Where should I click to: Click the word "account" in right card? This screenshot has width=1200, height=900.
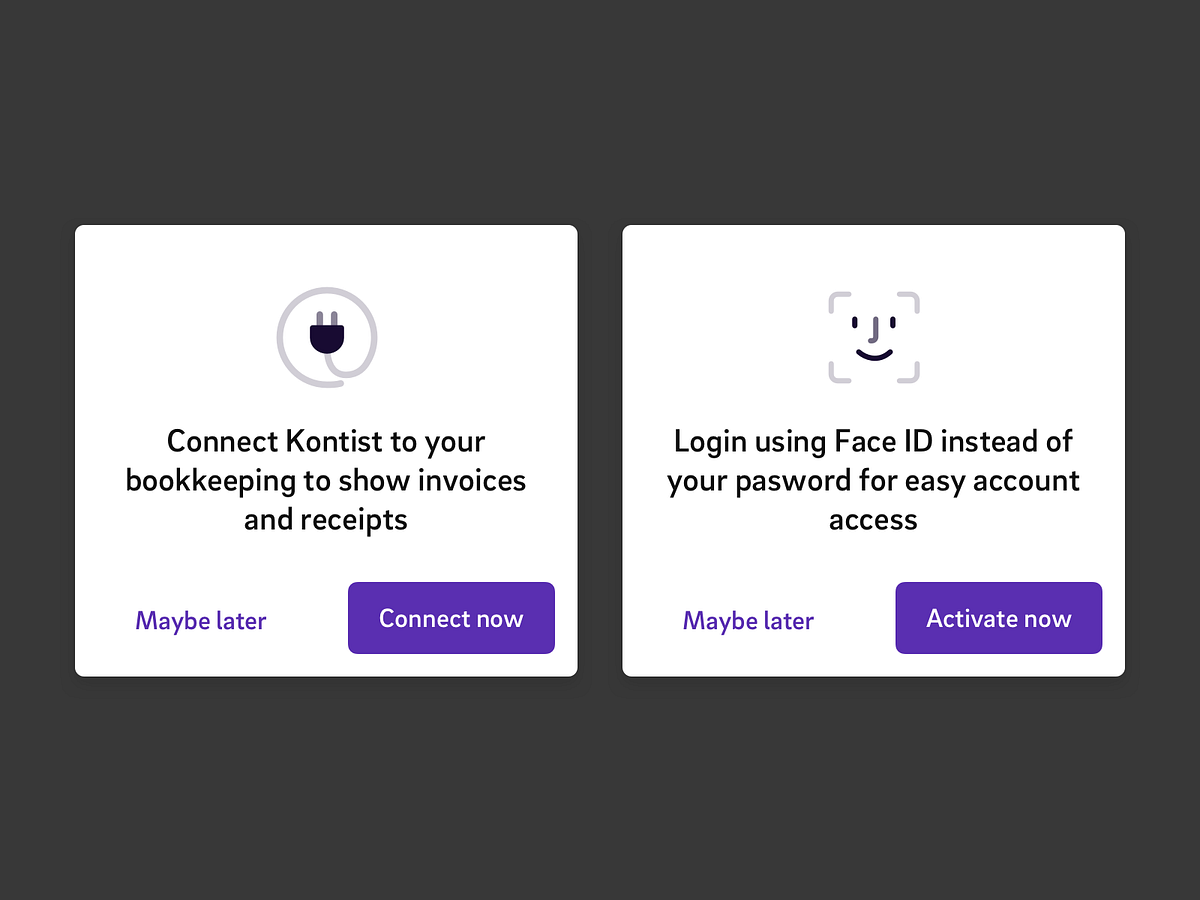tap(1026, 481)
